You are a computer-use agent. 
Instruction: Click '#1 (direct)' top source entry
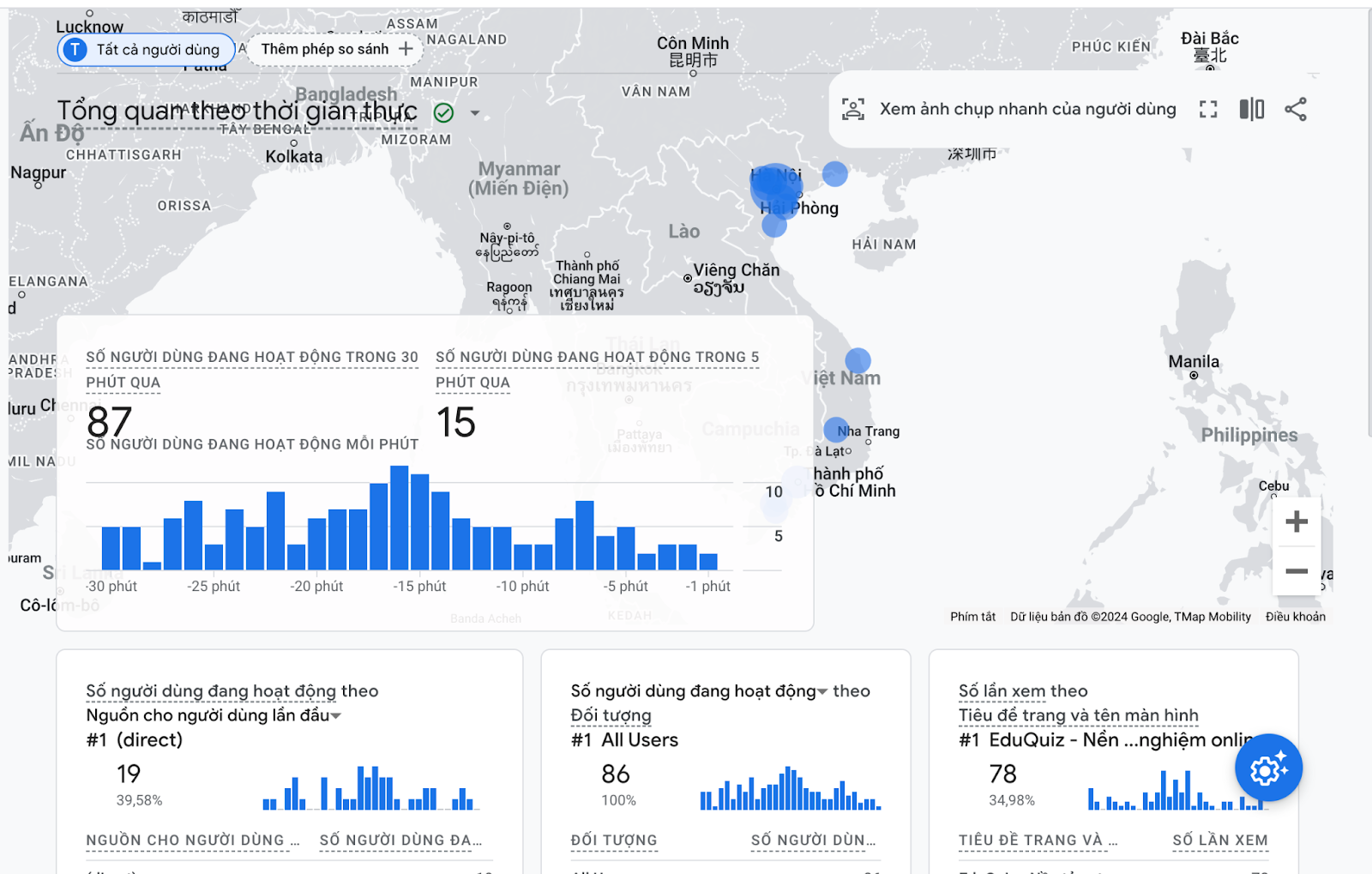(x=135, y=739)
